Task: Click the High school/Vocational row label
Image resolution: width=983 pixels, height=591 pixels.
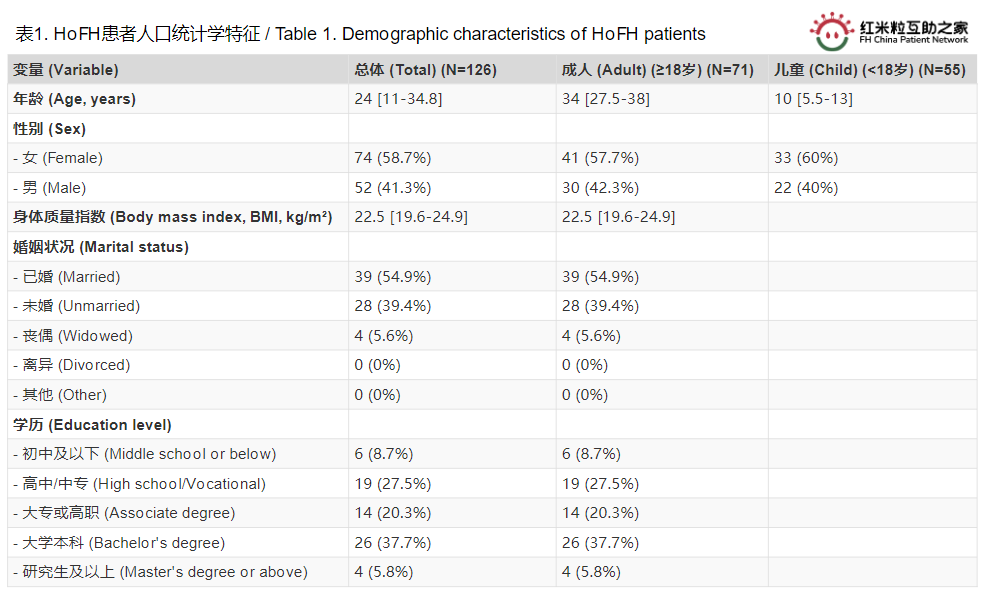Action: point(140,483)
